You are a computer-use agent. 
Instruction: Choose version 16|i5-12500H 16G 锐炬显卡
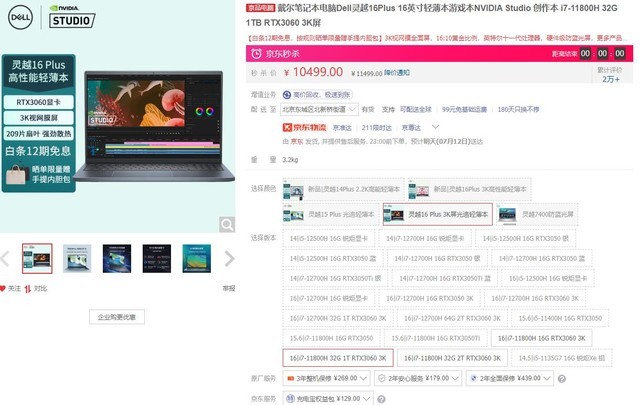click(548, 278)
